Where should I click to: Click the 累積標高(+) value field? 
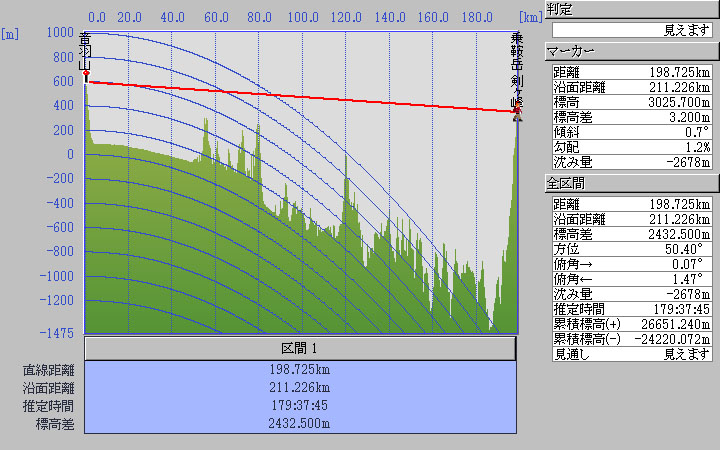[x=666, y=324]
